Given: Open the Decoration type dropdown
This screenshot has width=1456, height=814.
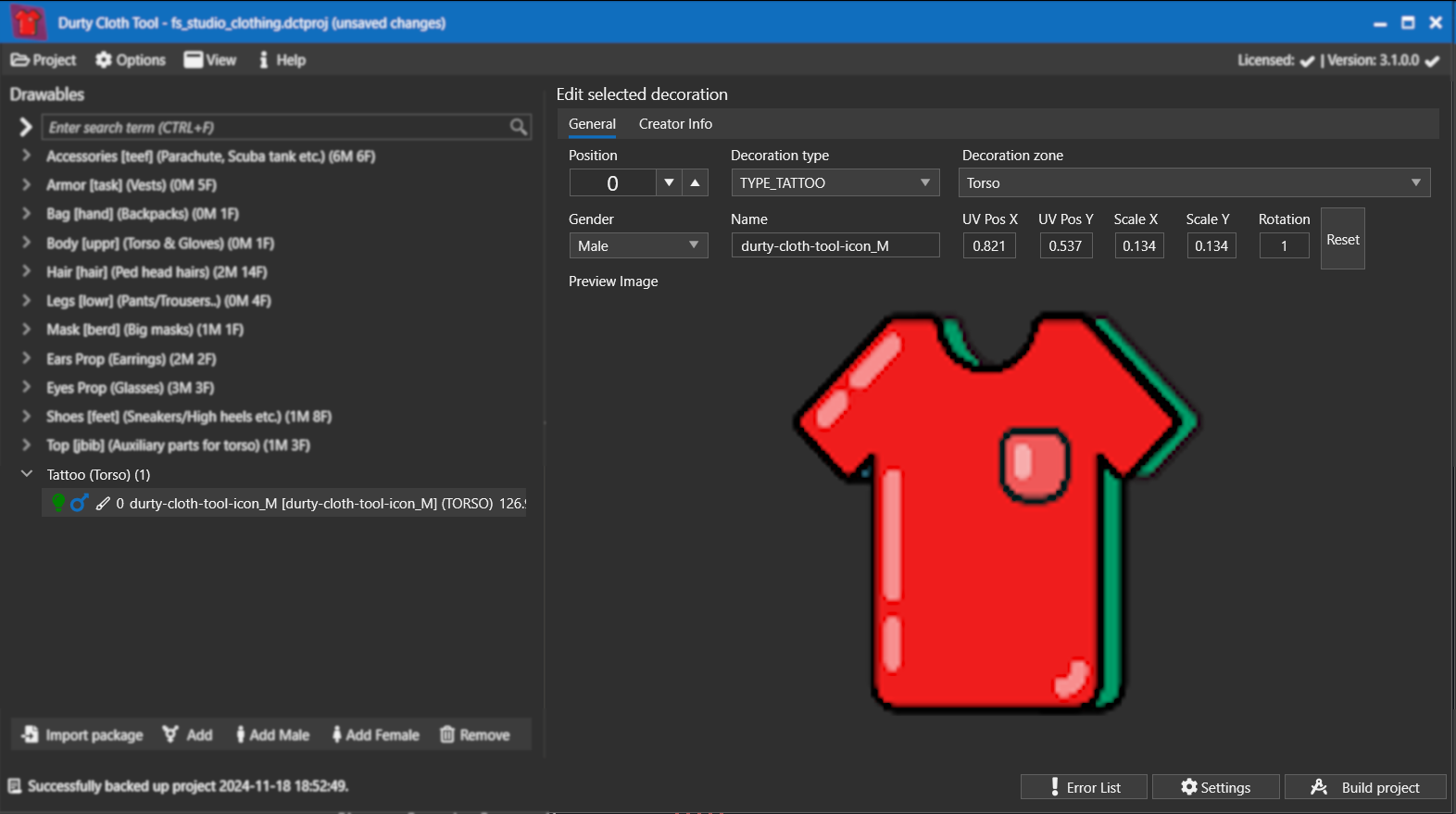Looking at the screenshot, I should [835, 182].
